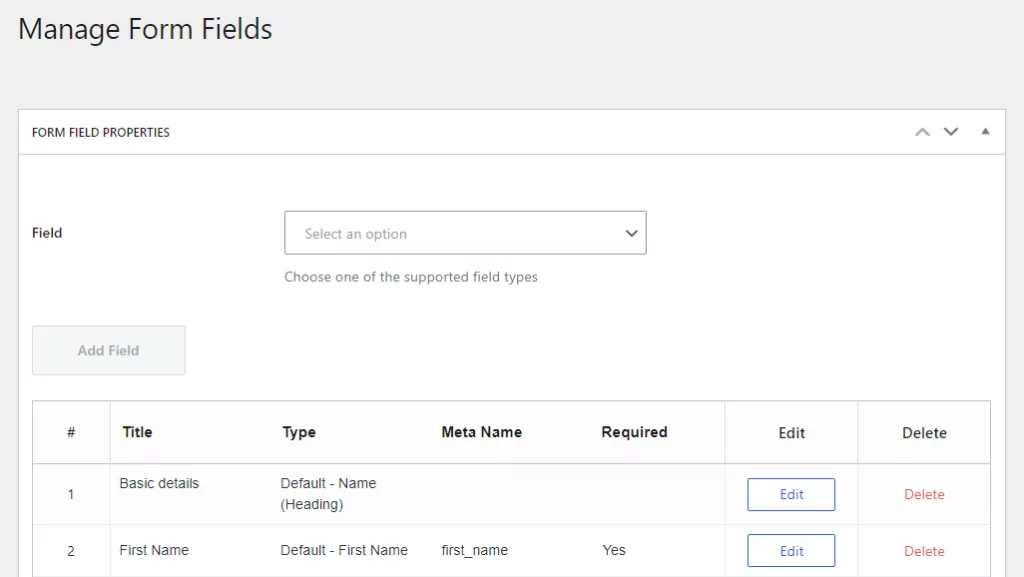
Task: Select the 'Basic details' title cell
Action: click(159, 483)
